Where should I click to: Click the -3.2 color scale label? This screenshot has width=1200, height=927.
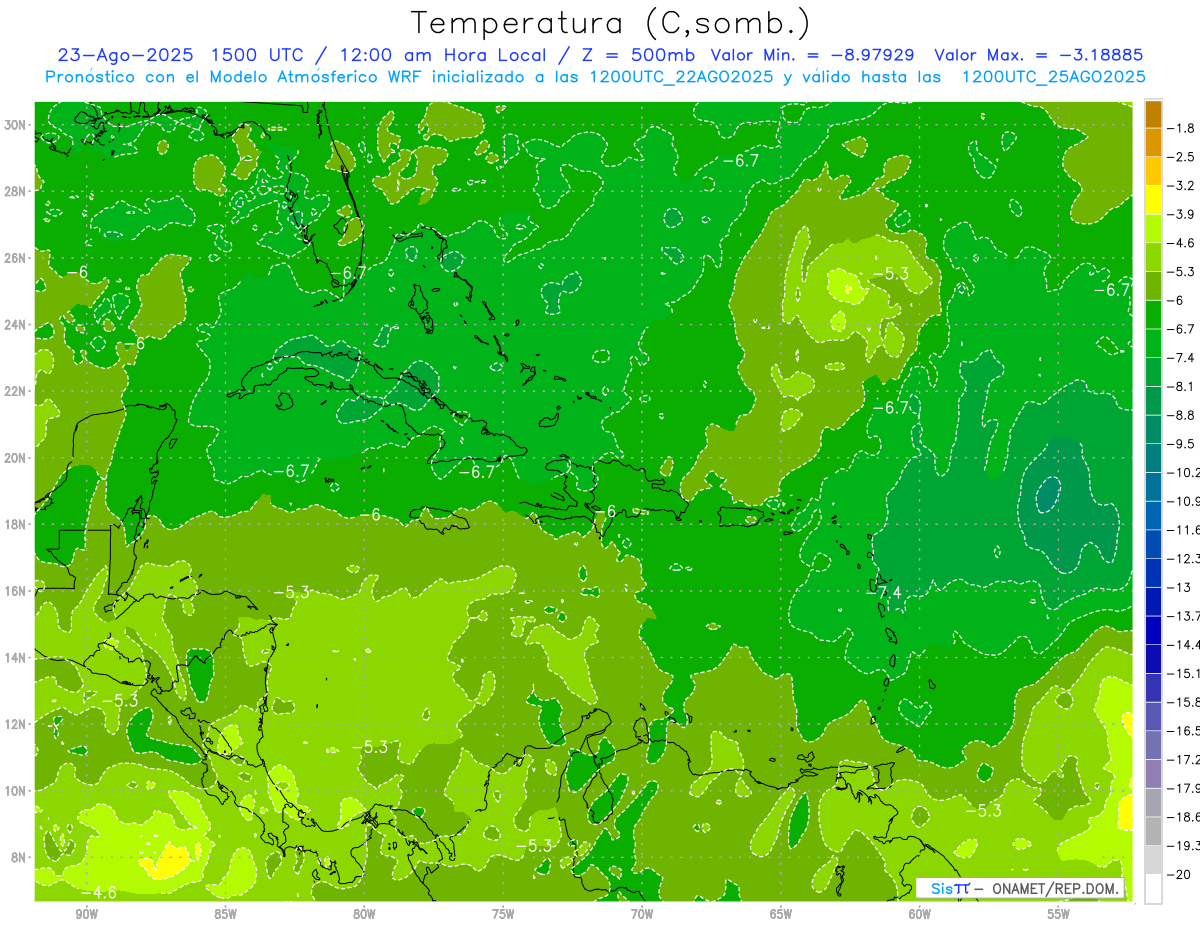pos(1183,186)
